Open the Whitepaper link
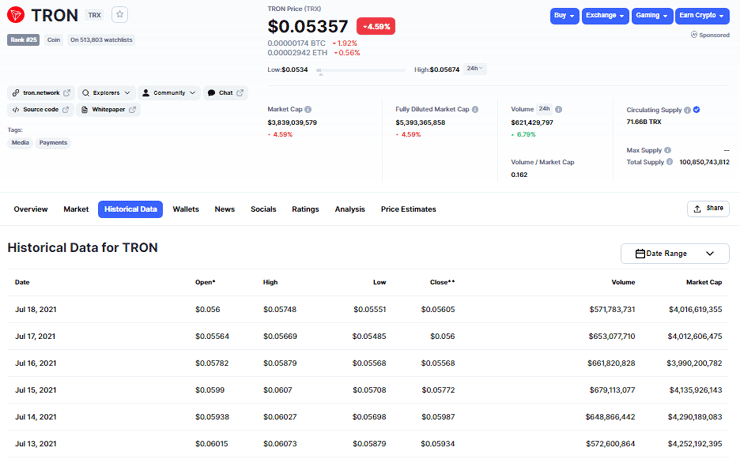This screenshot has height=459, width=740. 108,109
